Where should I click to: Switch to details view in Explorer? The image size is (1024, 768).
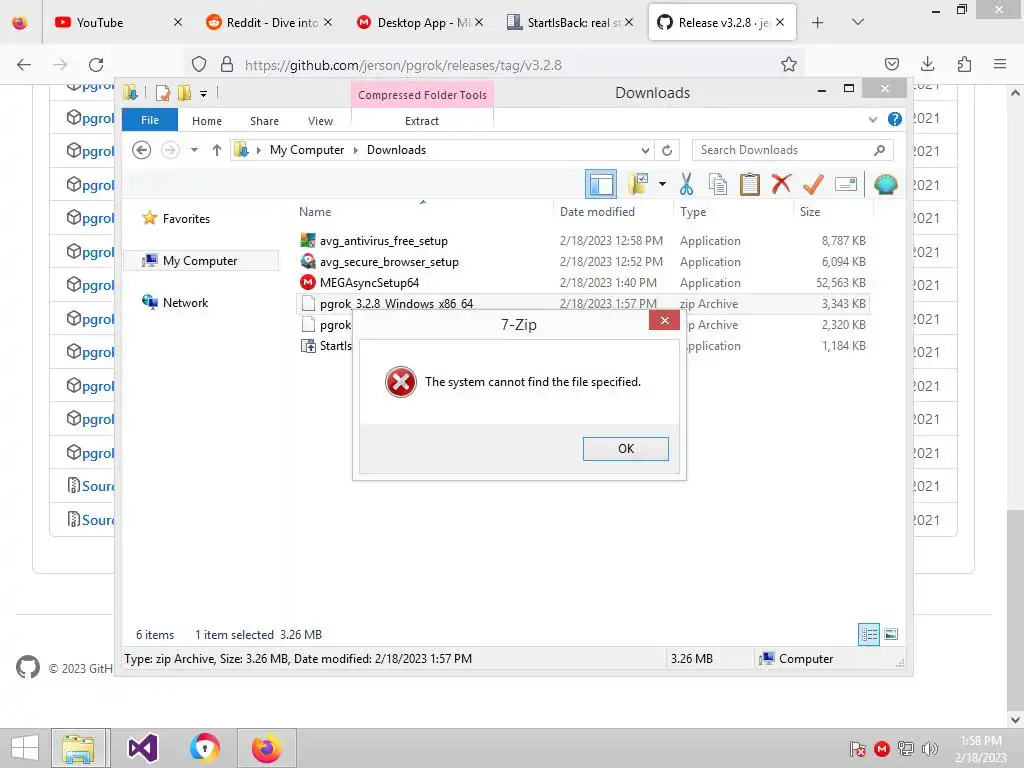coord(869,634)
